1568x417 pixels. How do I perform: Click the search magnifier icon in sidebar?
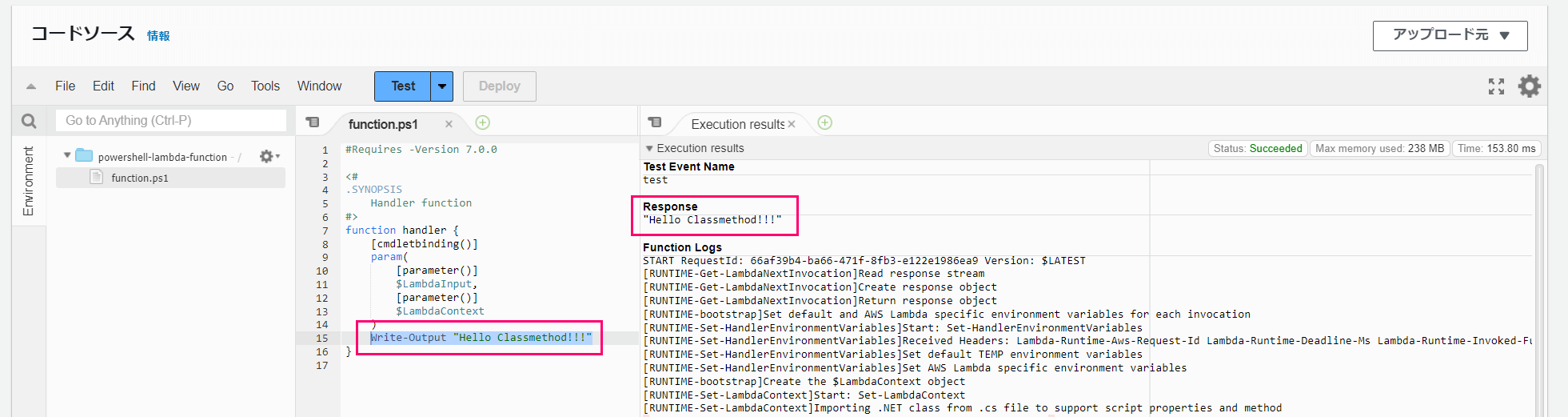tap(29, 121)
